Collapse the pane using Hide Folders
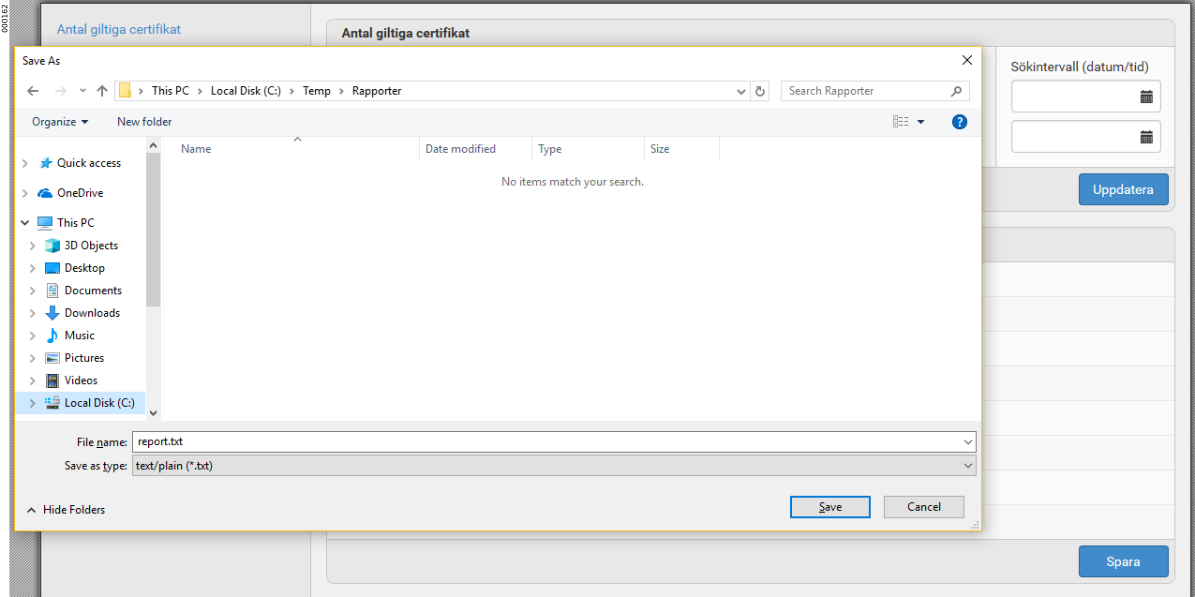 tap(66, 510)
